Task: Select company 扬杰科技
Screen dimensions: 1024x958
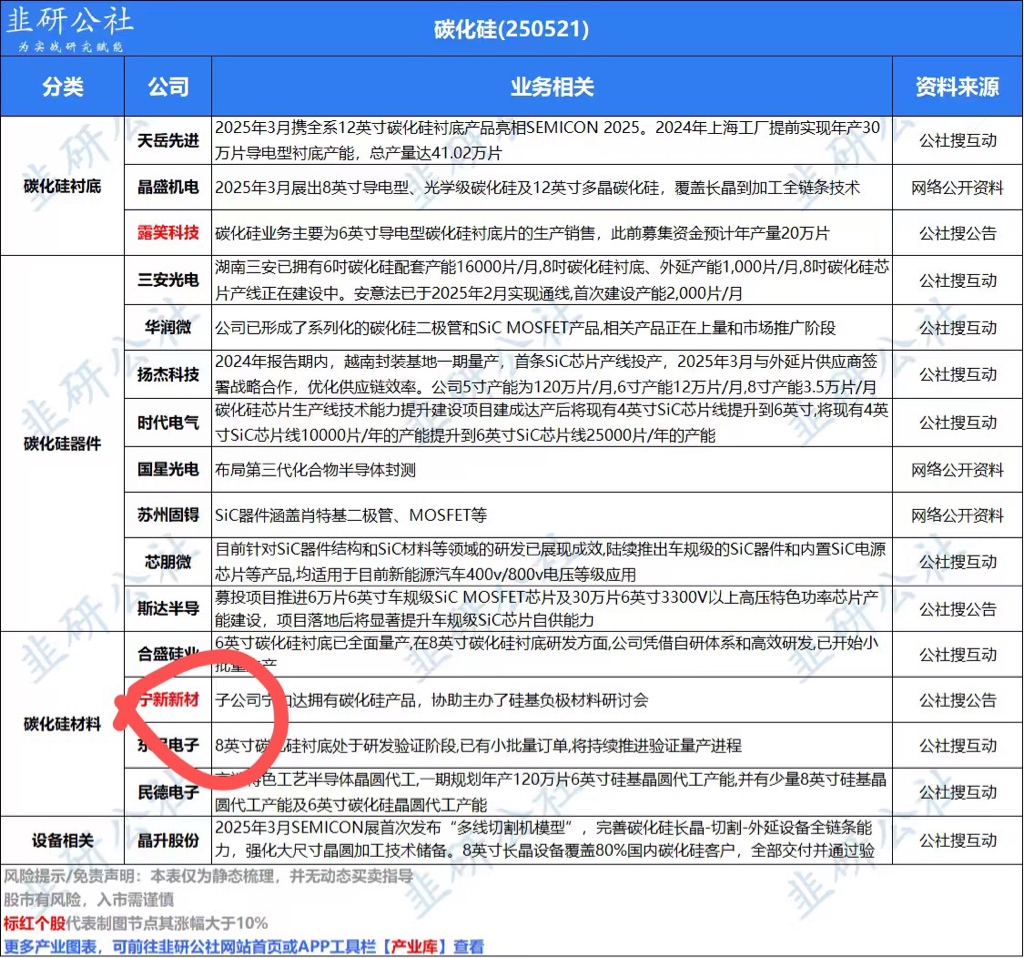Action: click(x=168, y=374)
